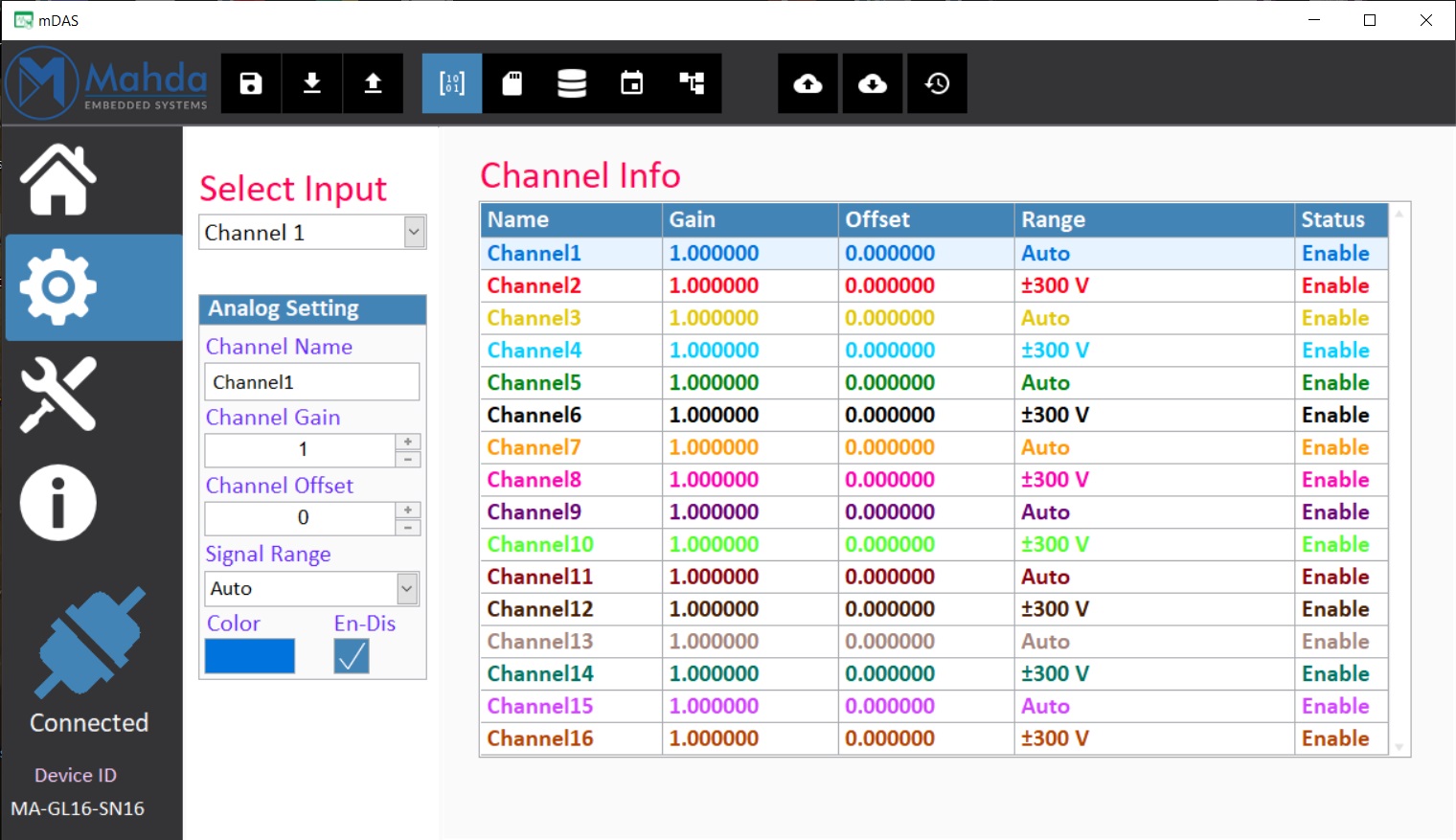This screenshot has width=1456, height=840.
Task: Select the Channel13 row name
Action: coord(540,641)
